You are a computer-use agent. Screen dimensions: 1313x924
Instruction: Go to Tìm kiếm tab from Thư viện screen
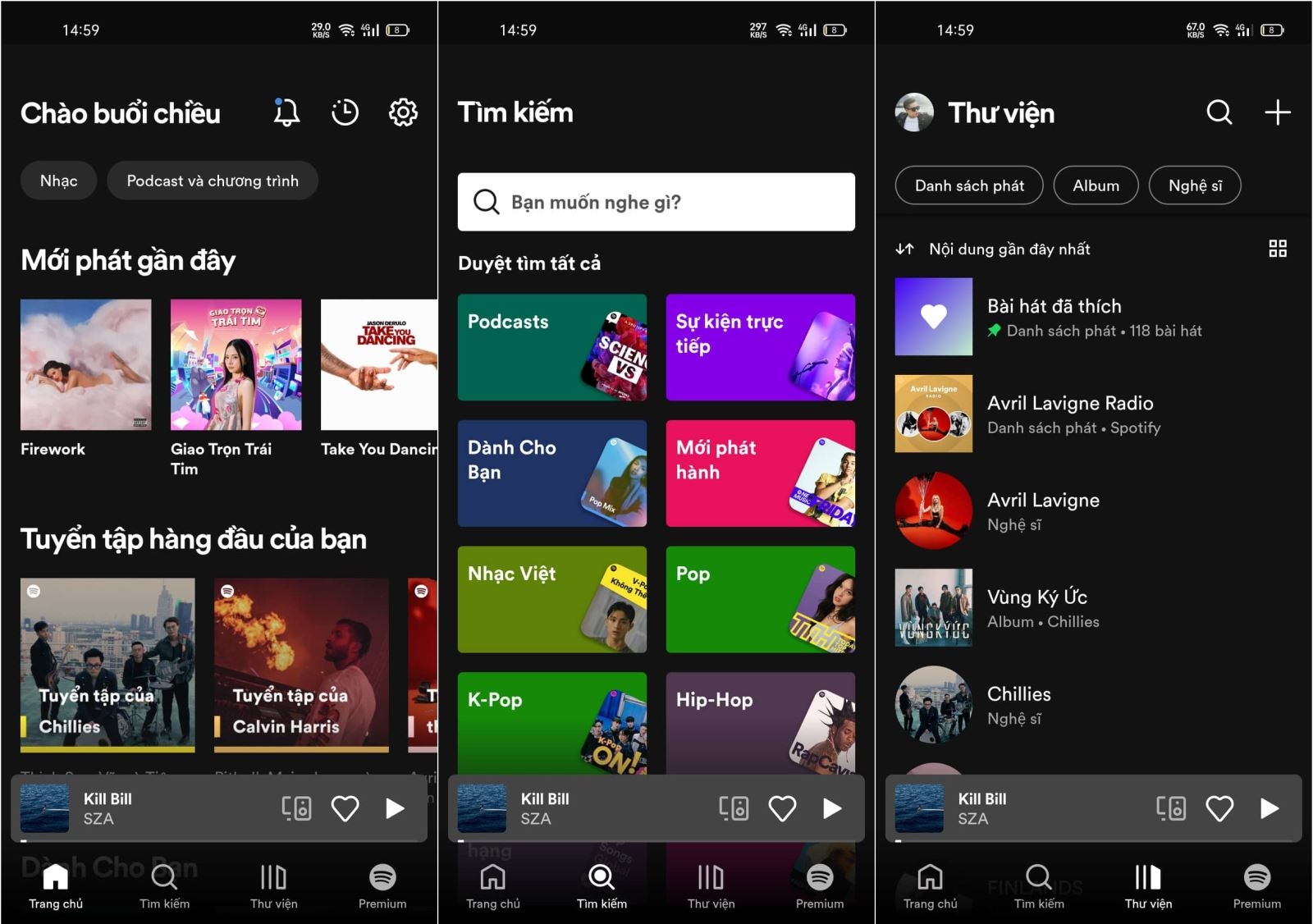coord(1039,886)
